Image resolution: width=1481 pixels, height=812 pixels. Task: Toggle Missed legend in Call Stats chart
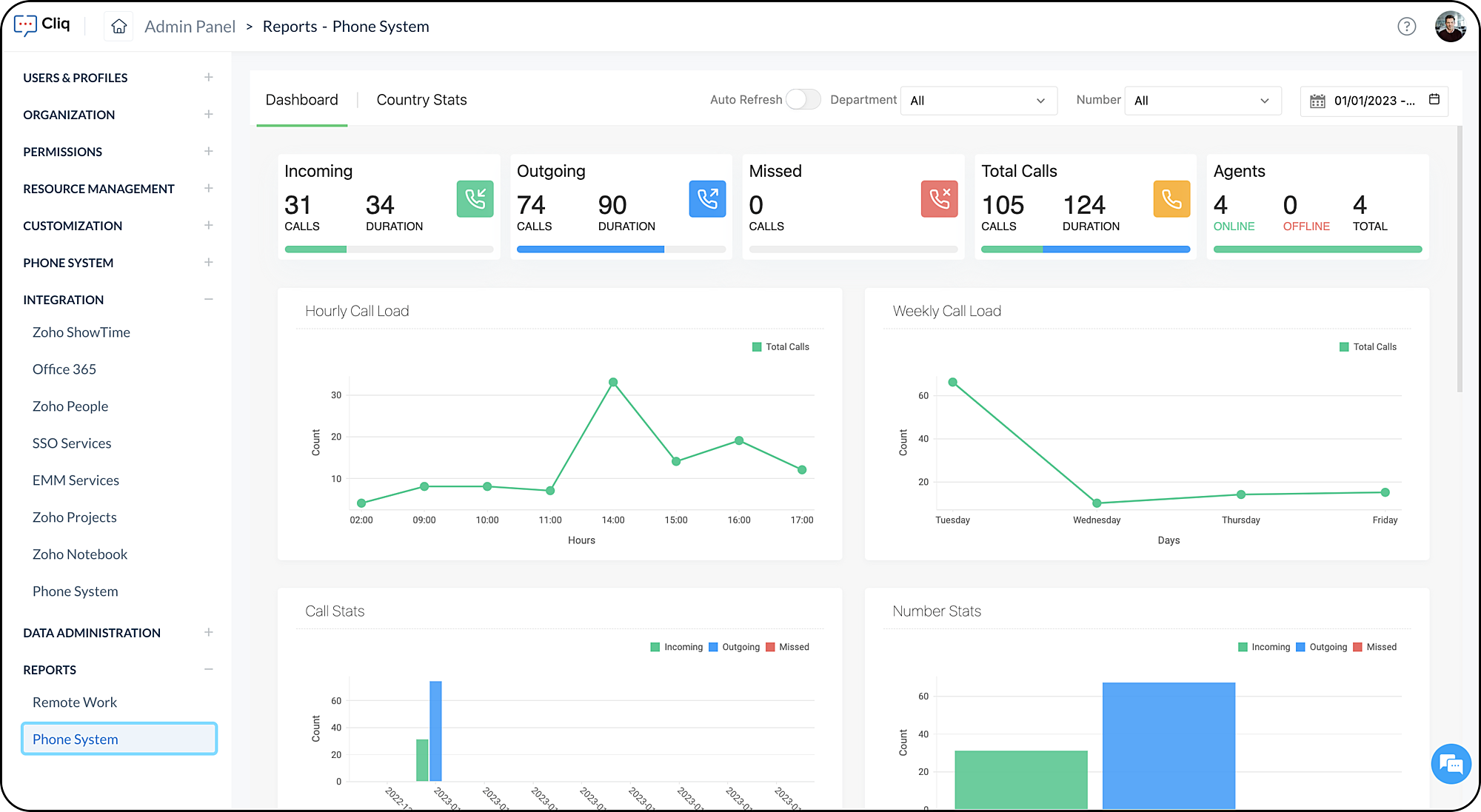(787, 647)
